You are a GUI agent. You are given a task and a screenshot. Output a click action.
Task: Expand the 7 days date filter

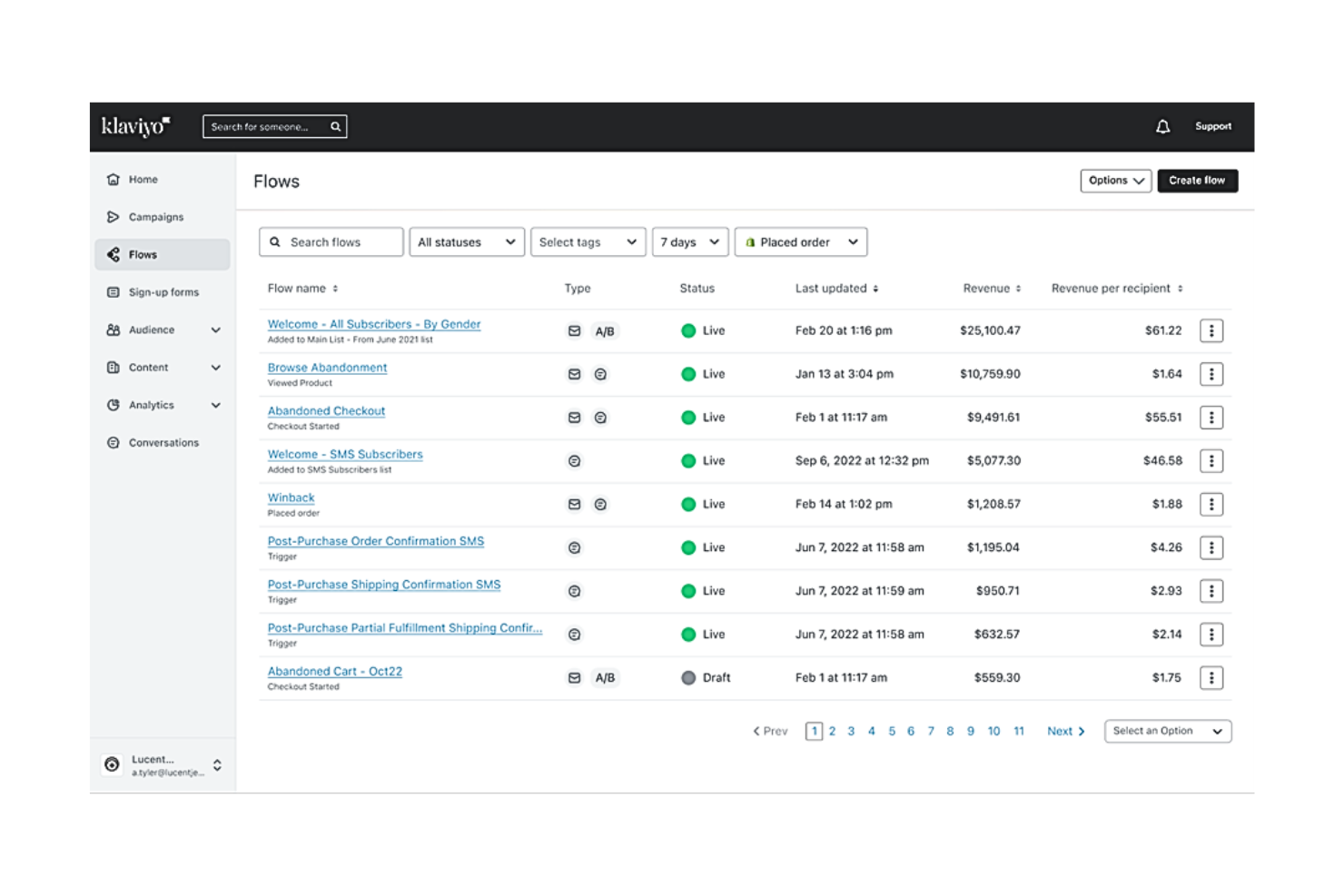tap(689, 241)
